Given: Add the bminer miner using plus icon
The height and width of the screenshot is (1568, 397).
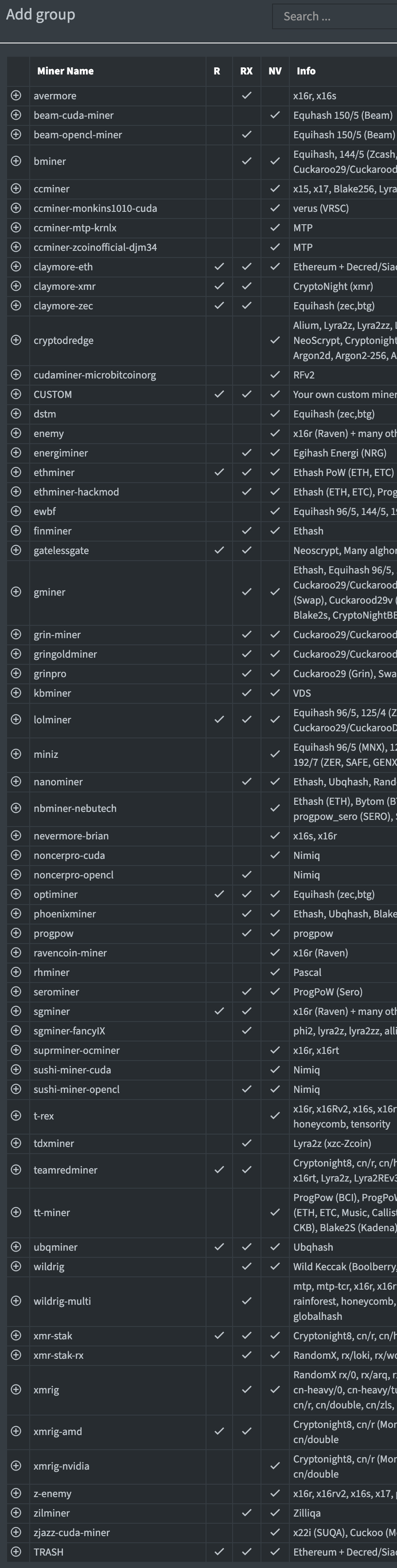Looking at the screenshot, I should click(x=16, y=161).
